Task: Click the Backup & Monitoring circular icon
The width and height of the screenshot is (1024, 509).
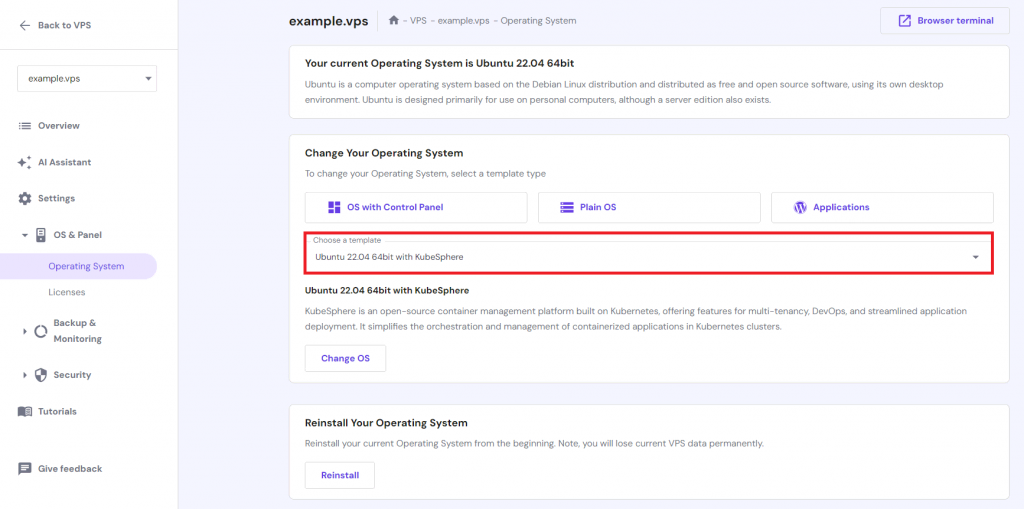Action: coord(40,331)
